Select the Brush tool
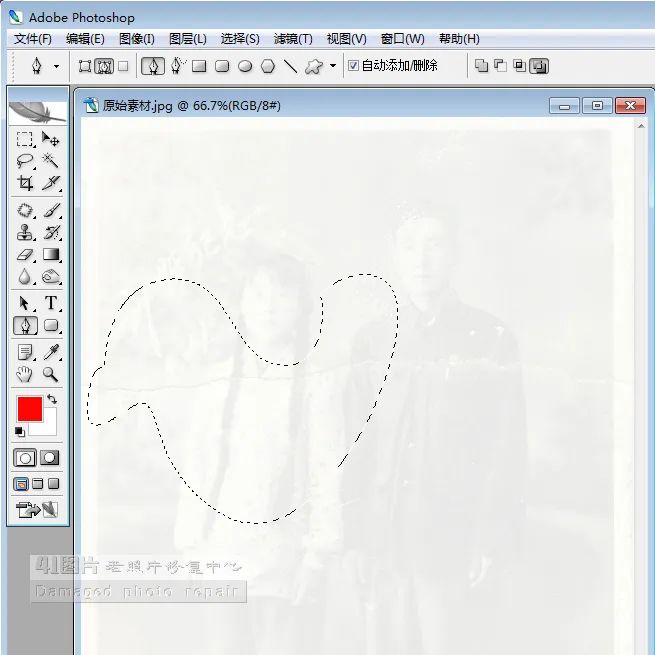Viewport: 655px width, 655px height. [51, 210]
